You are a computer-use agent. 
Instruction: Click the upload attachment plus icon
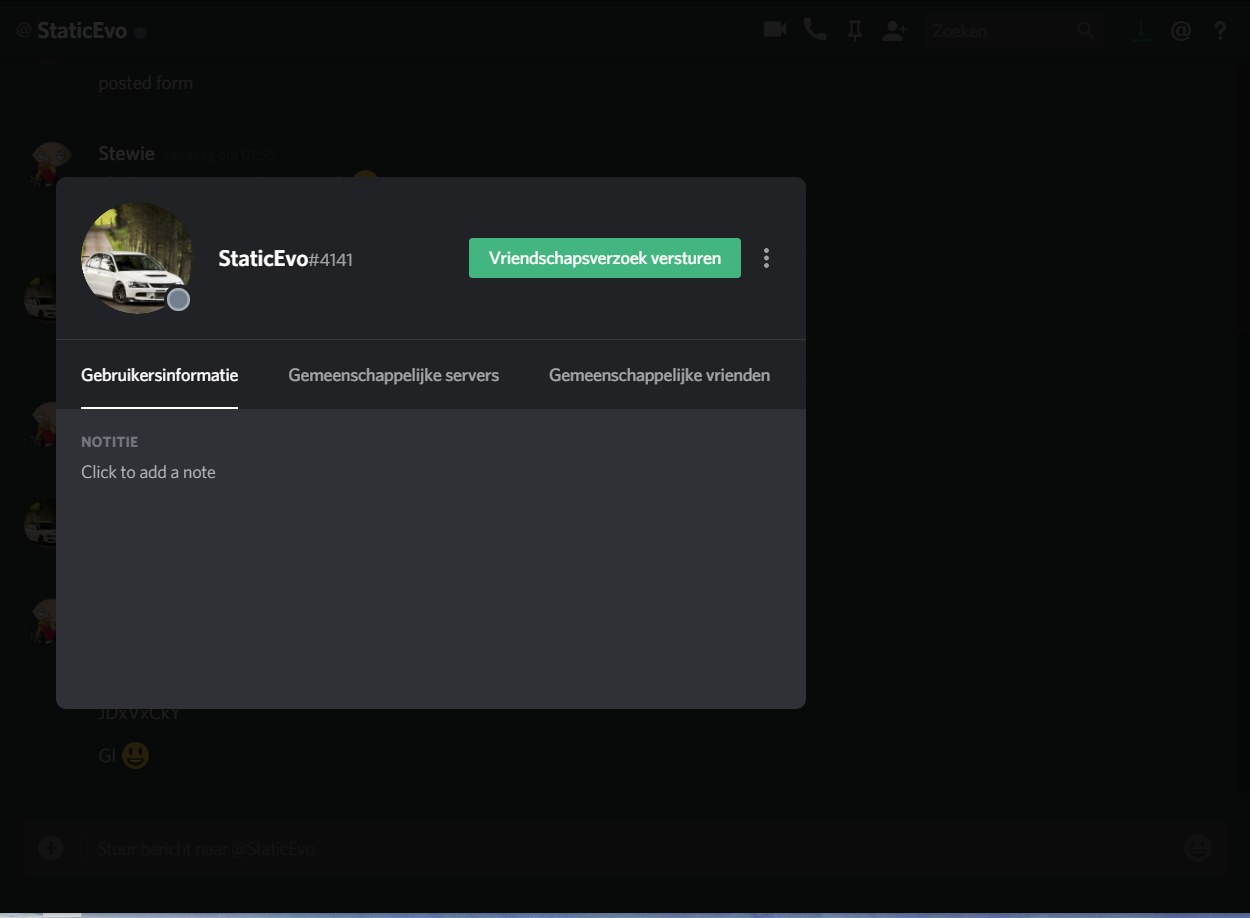point(51,848)
